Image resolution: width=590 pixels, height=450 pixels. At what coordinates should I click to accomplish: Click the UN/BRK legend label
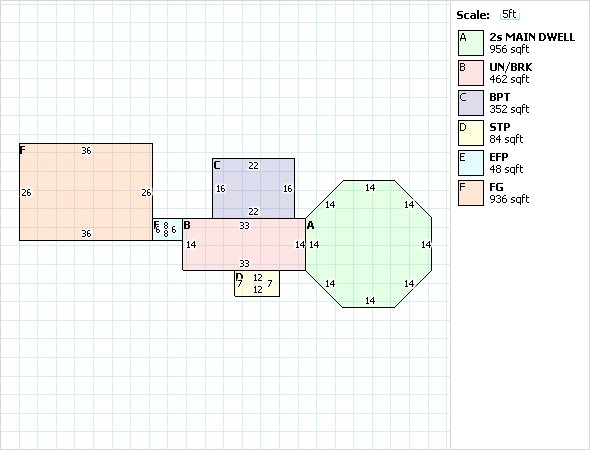point(511,67)
